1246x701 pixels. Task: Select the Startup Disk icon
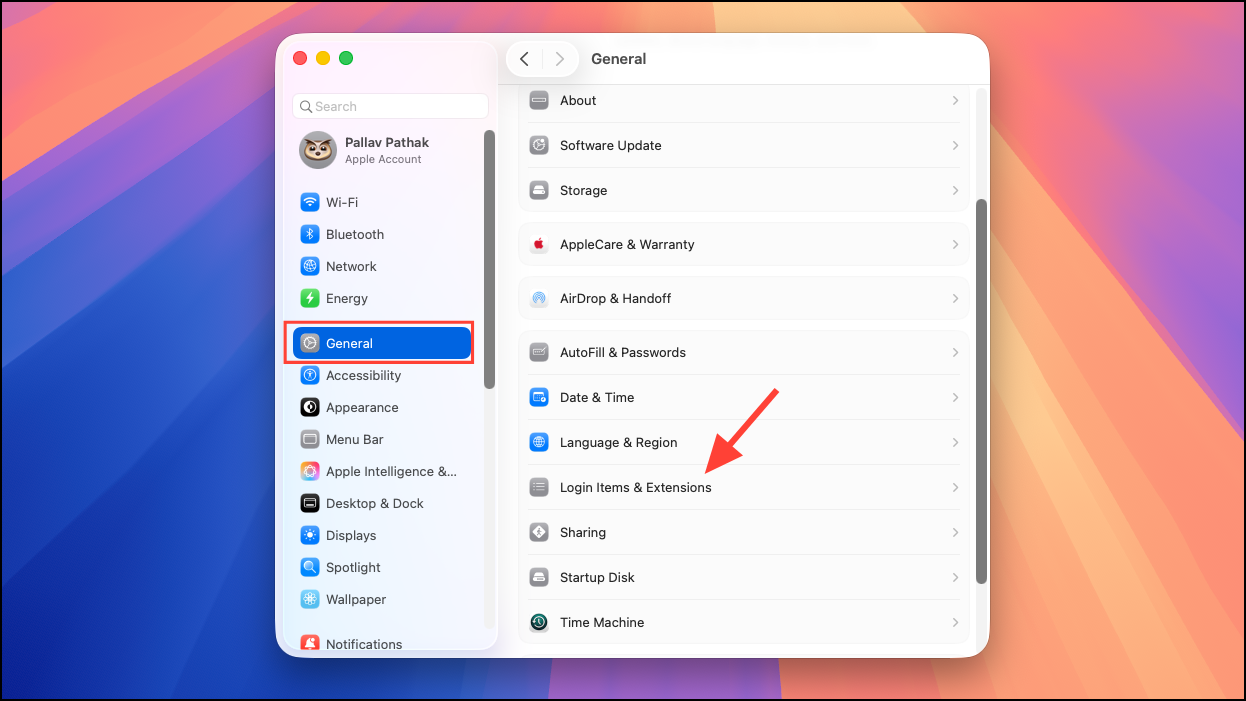pyautogui.click(x=539, y=577)
